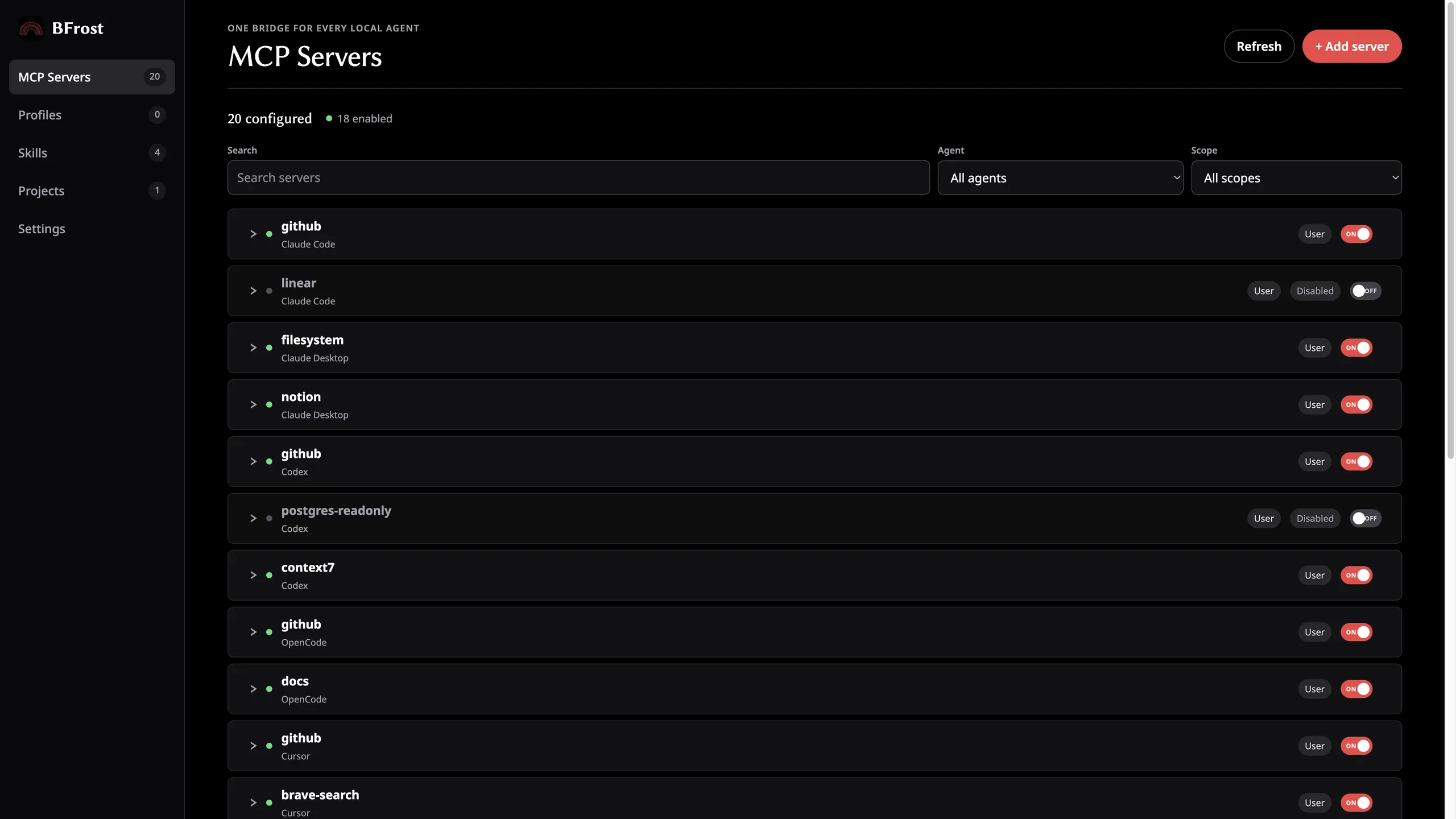Click the Disabled badge on linear row
This screenshot has width=1456, height=819.
[x=1315, y=291]
